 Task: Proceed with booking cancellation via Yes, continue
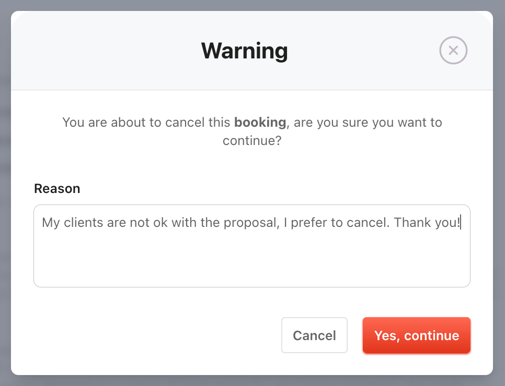(x=417, y=335)
